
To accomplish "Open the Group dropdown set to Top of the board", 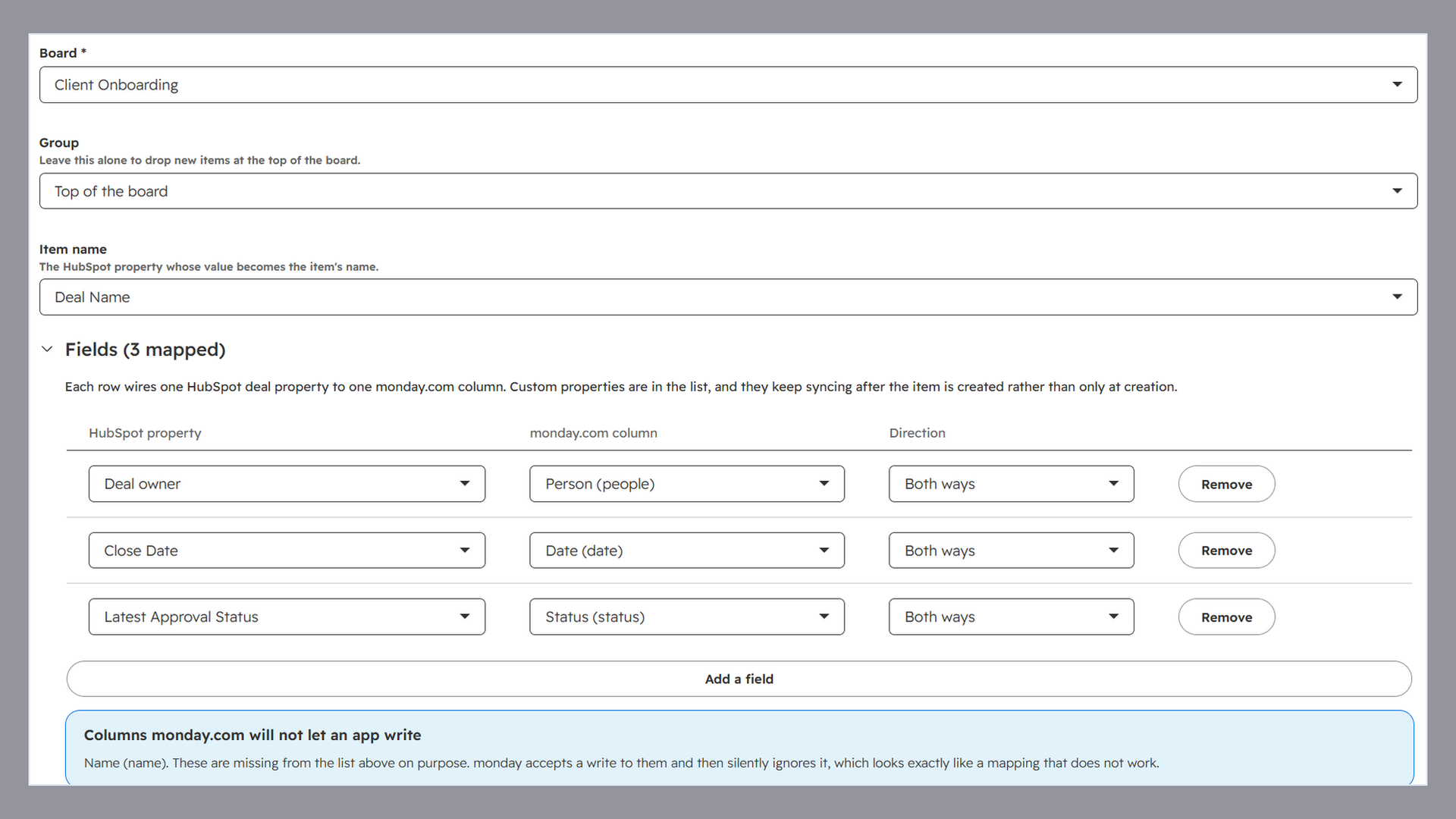I will coord(728,191).
